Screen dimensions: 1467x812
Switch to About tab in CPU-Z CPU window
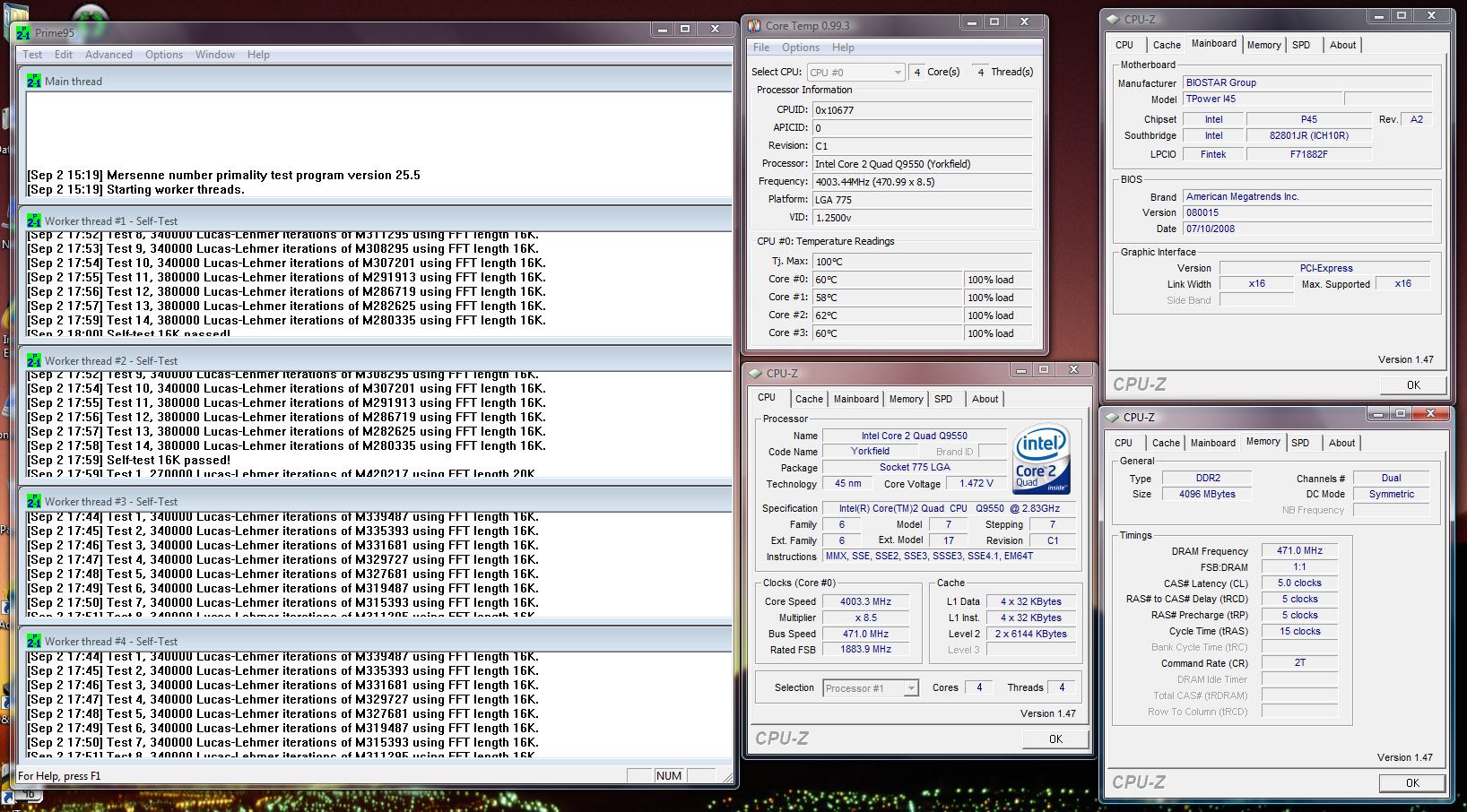pyautogui.click(x=985, y=399)
